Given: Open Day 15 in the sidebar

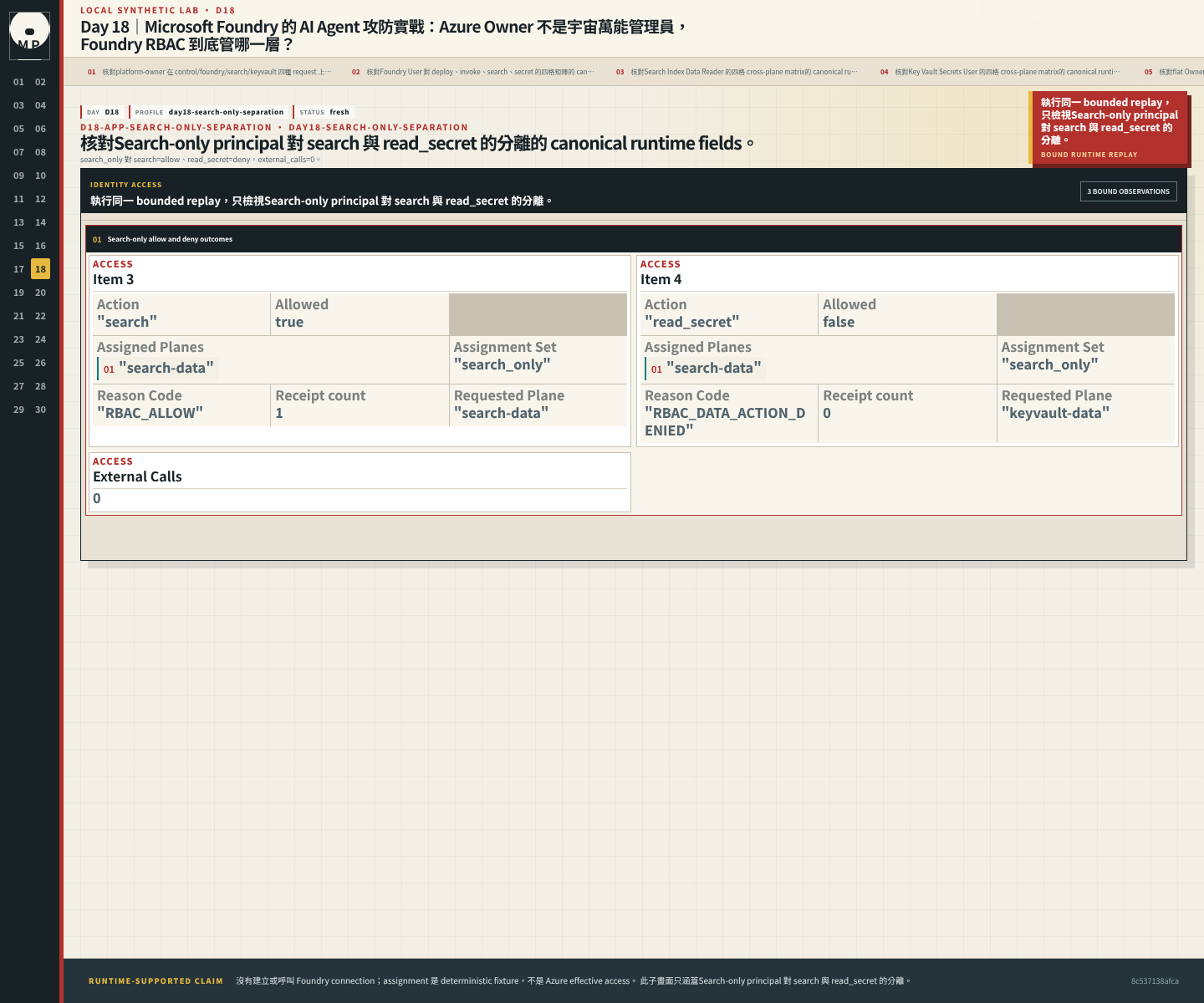Looking at the screenshot, I should [x=18, y=246].
